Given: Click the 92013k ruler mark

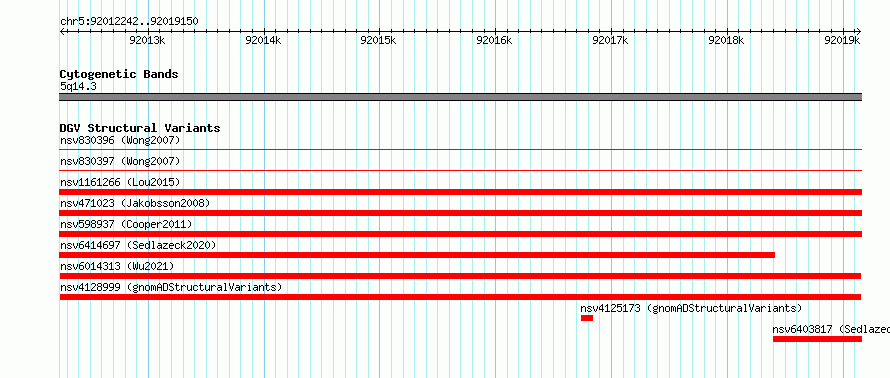Looking at the screenshot, I should [148, 40].
